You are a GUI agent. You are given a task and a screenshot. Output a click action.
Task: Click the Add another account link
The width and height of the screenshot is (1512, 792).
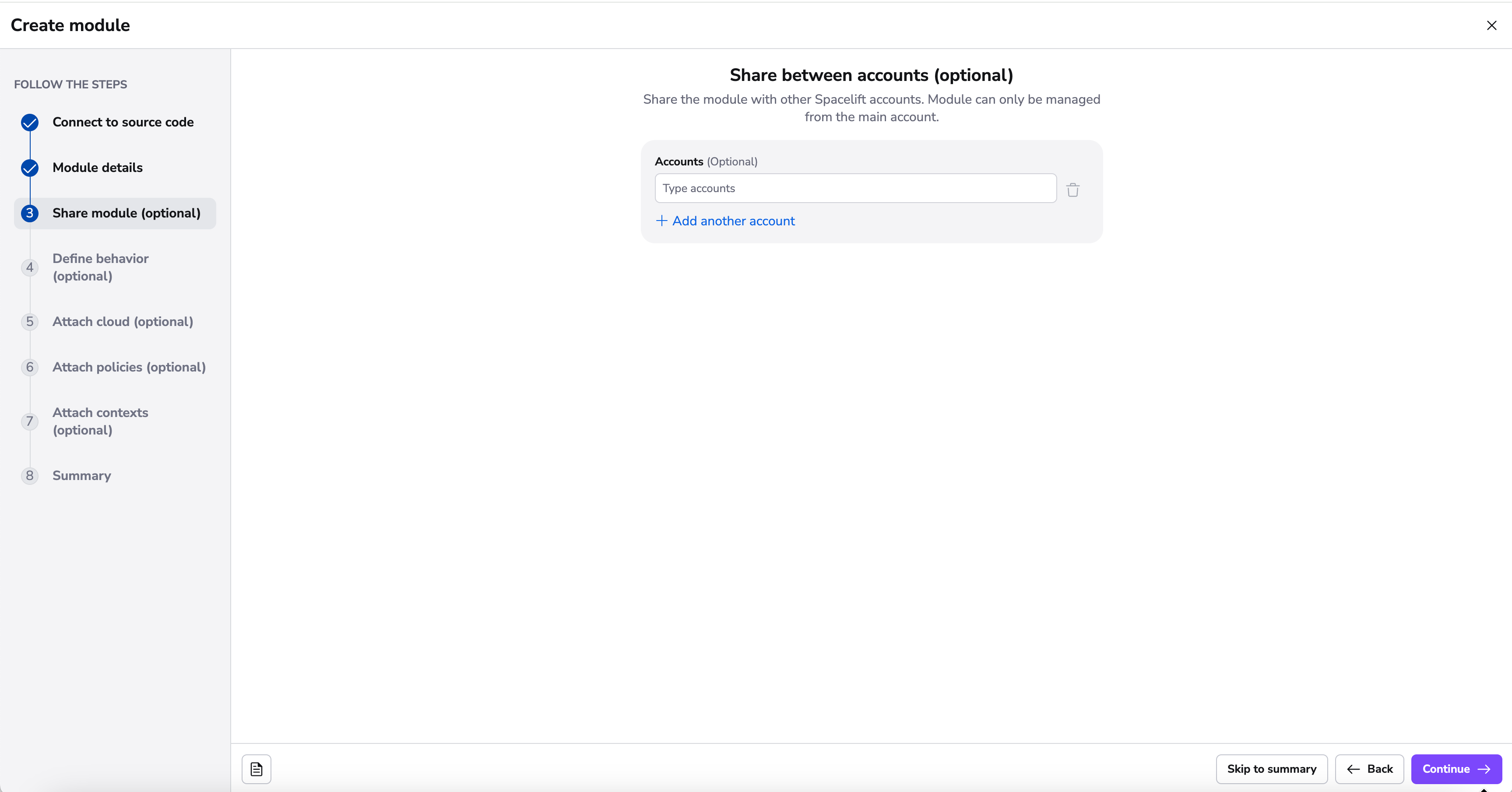pyautogui.click(x=733, y=221)
